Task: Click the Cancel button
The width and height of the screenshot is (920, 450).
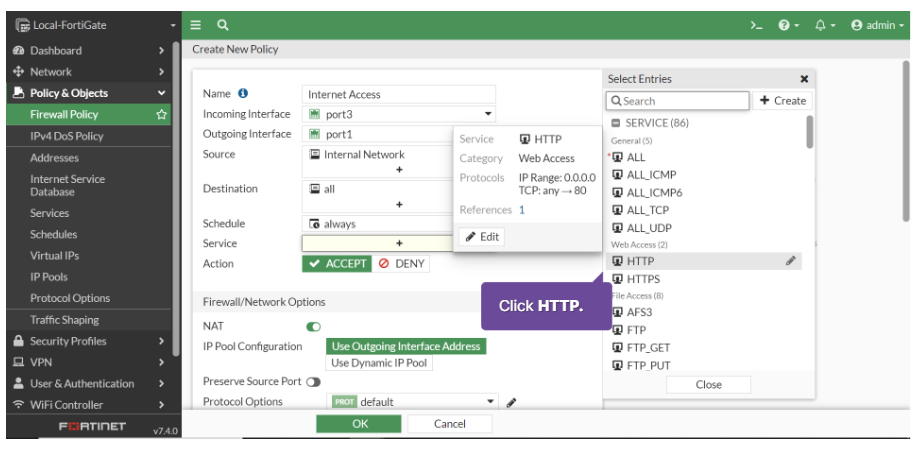Action: [x=449, y=424]
